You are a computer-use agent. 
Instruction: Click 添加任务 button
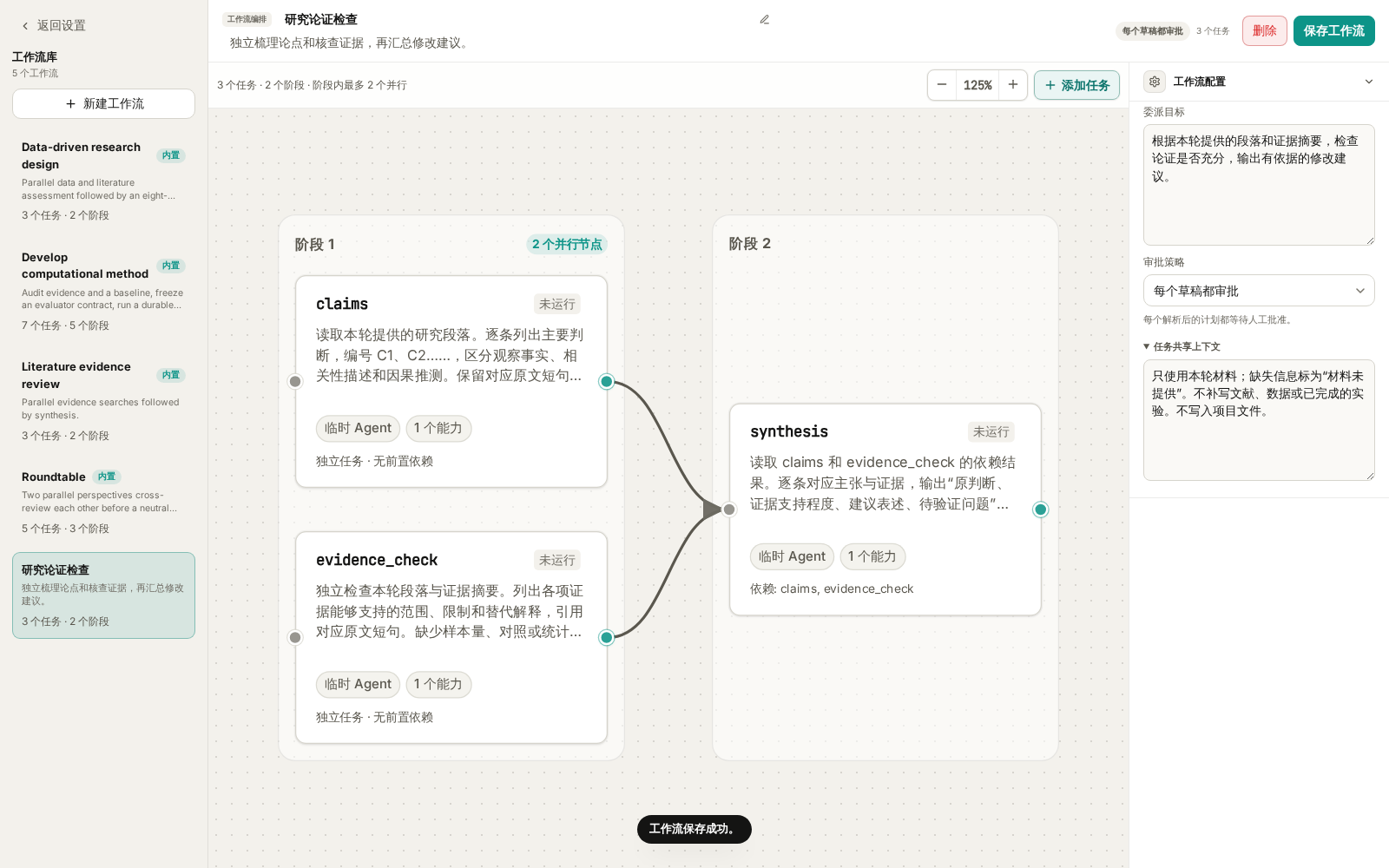point(1076,85)
